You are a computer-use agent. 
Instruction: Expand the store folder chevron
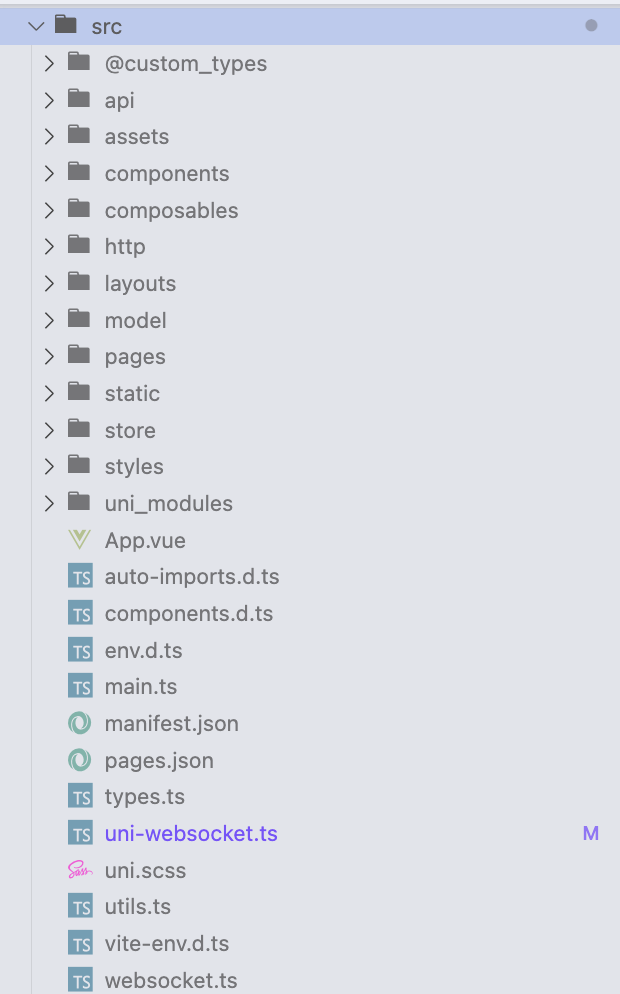click(49, 430)
